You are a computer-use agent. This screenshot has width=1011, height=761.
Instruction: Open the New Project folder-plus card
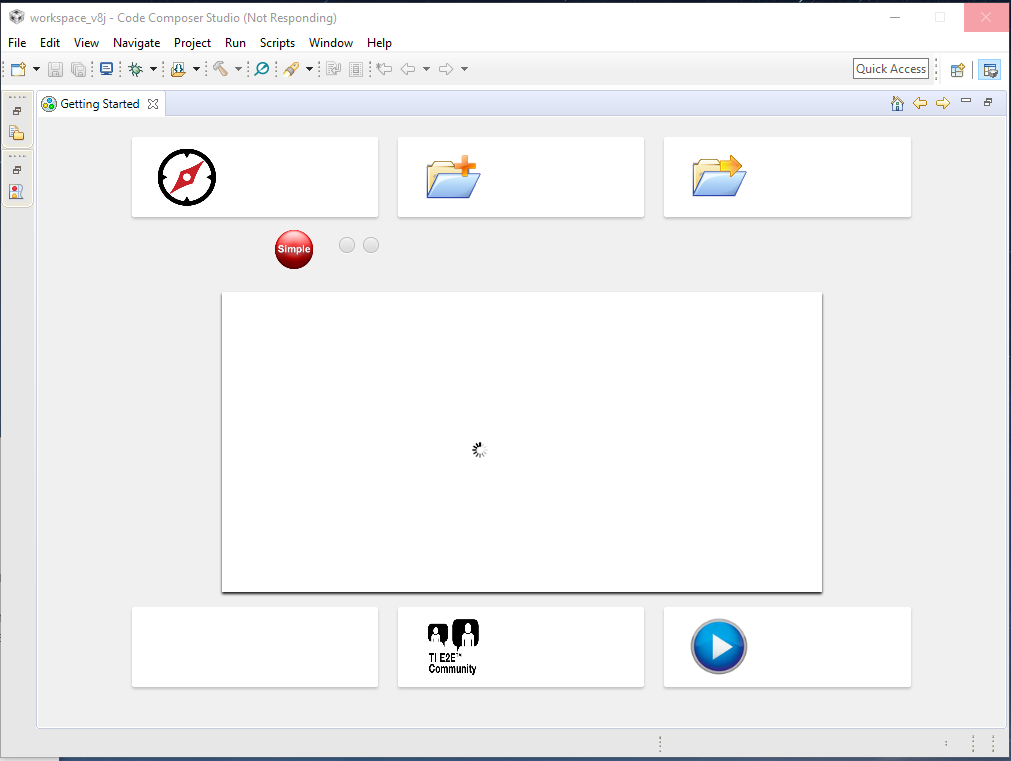point(520,177)
